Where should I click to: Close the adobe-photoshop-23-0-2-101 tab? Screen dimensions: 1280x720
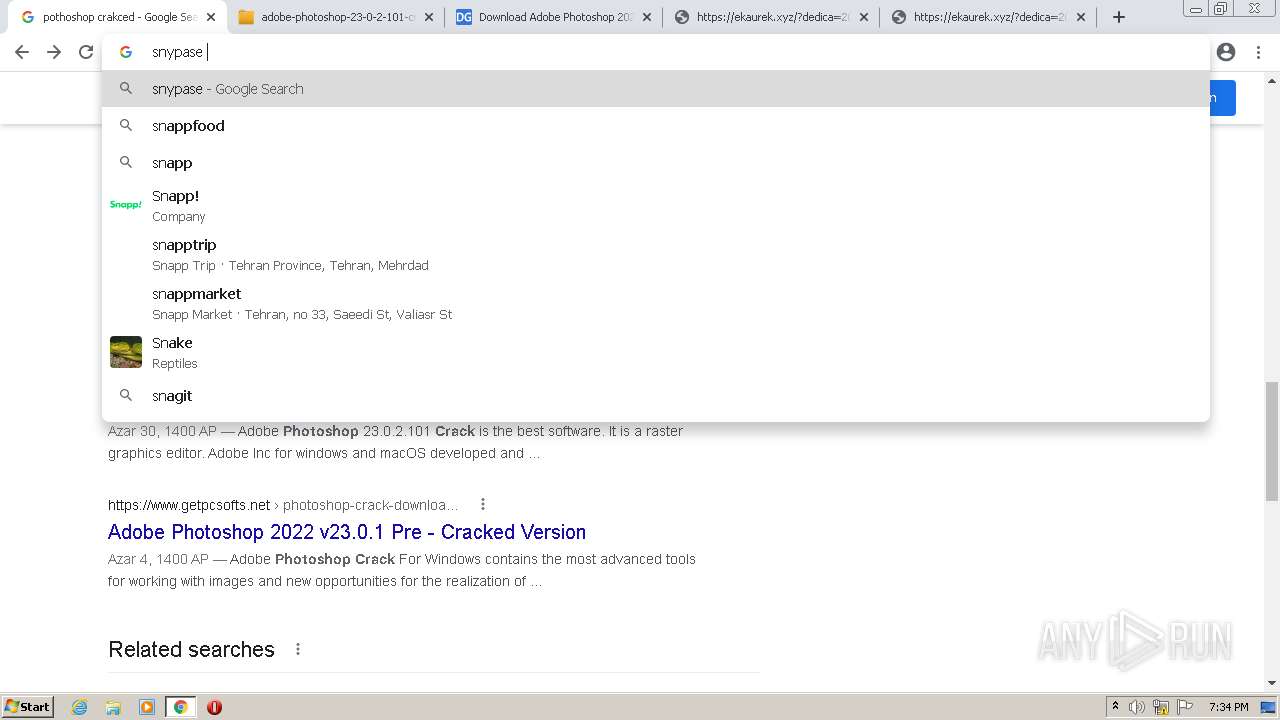point(428,17)
